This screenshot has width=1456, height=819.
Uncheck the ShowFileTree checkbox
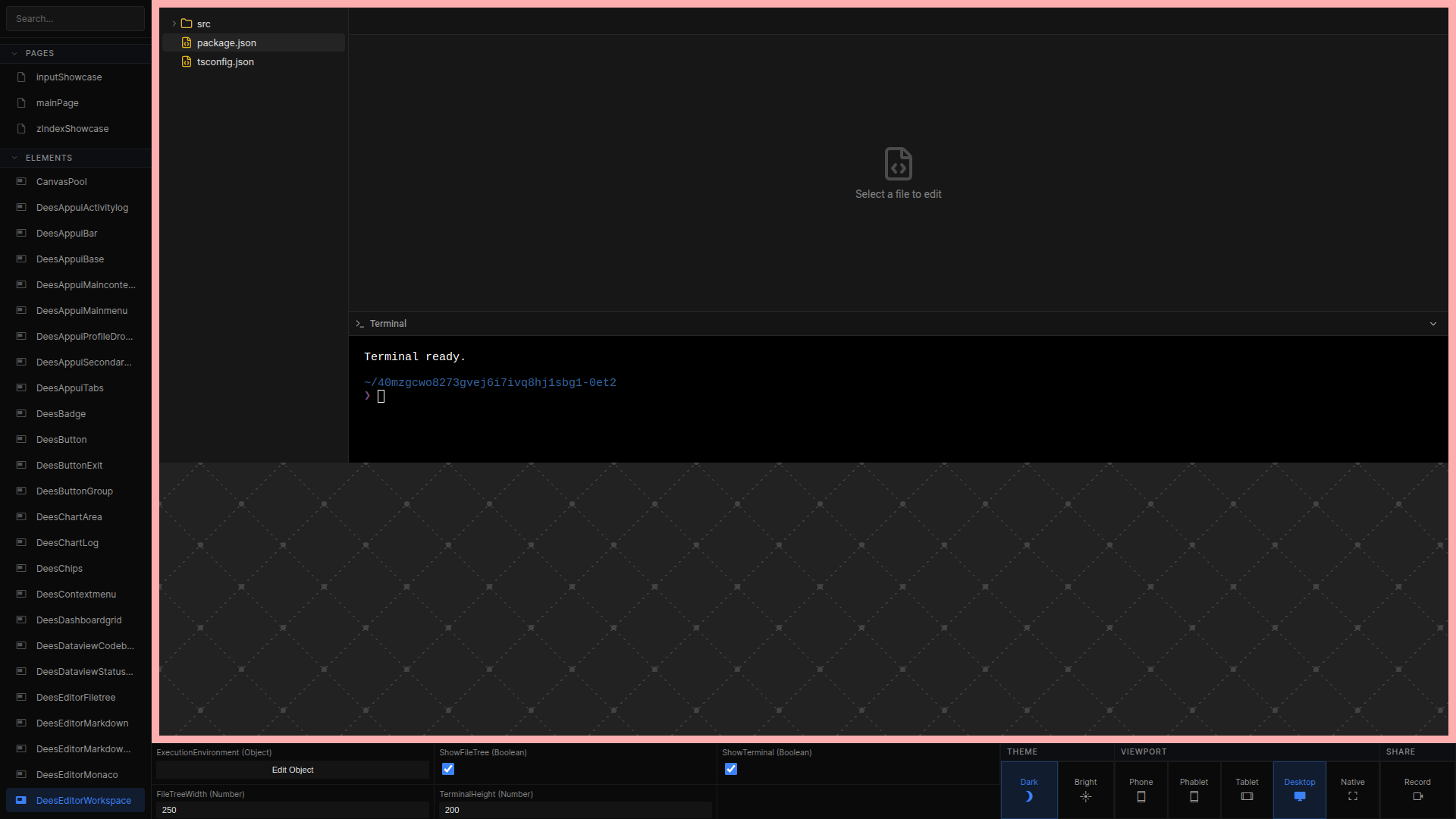click(x=448, y=769)
